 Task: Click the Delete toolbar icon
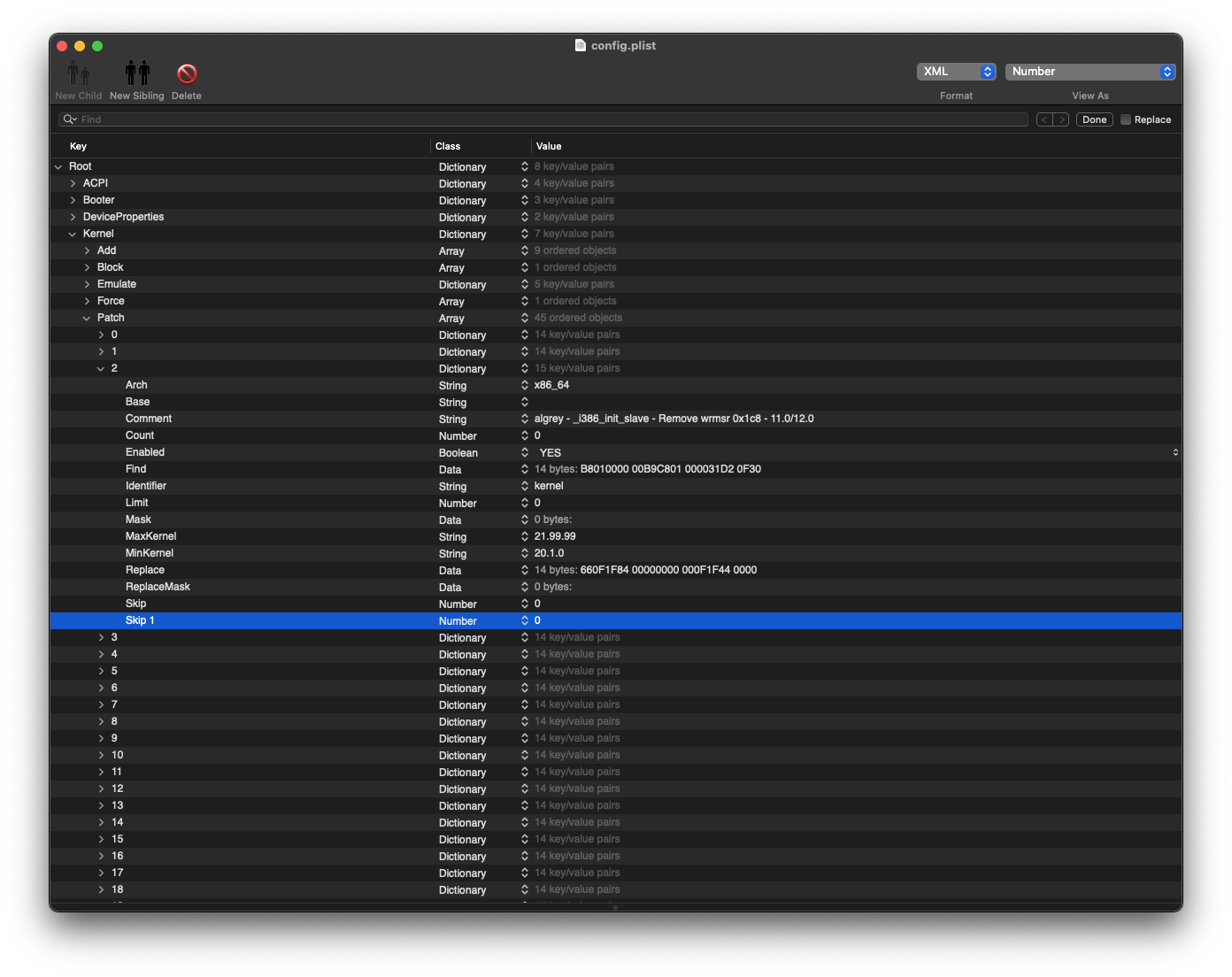pos(187,73)
